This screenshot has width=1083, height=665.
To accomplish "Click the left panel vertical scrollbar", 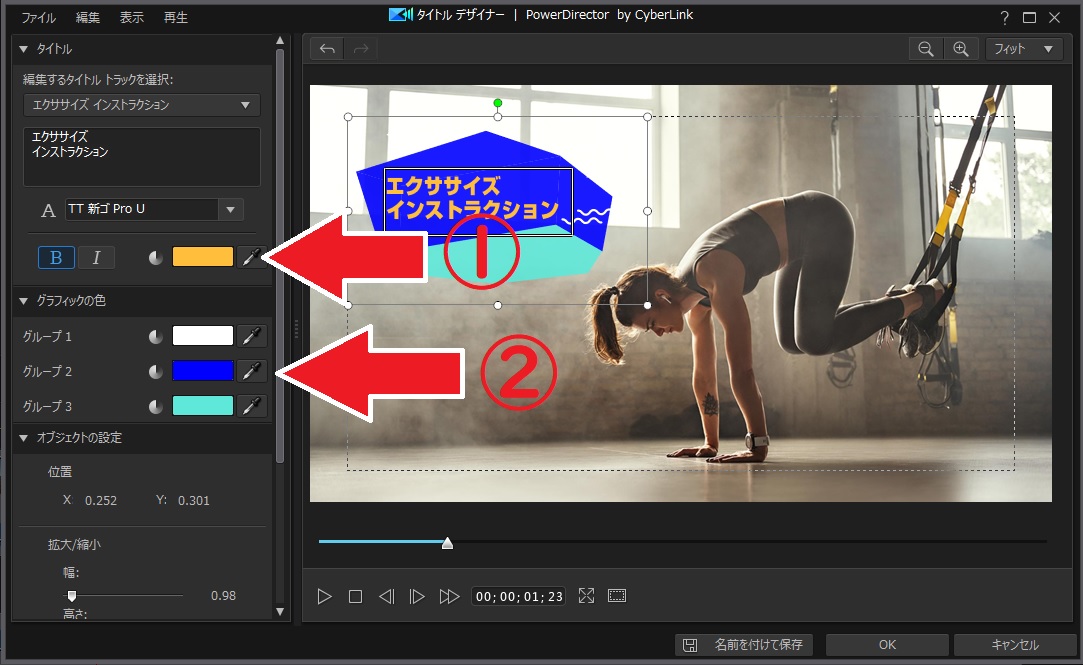I will tap(280, 256).
